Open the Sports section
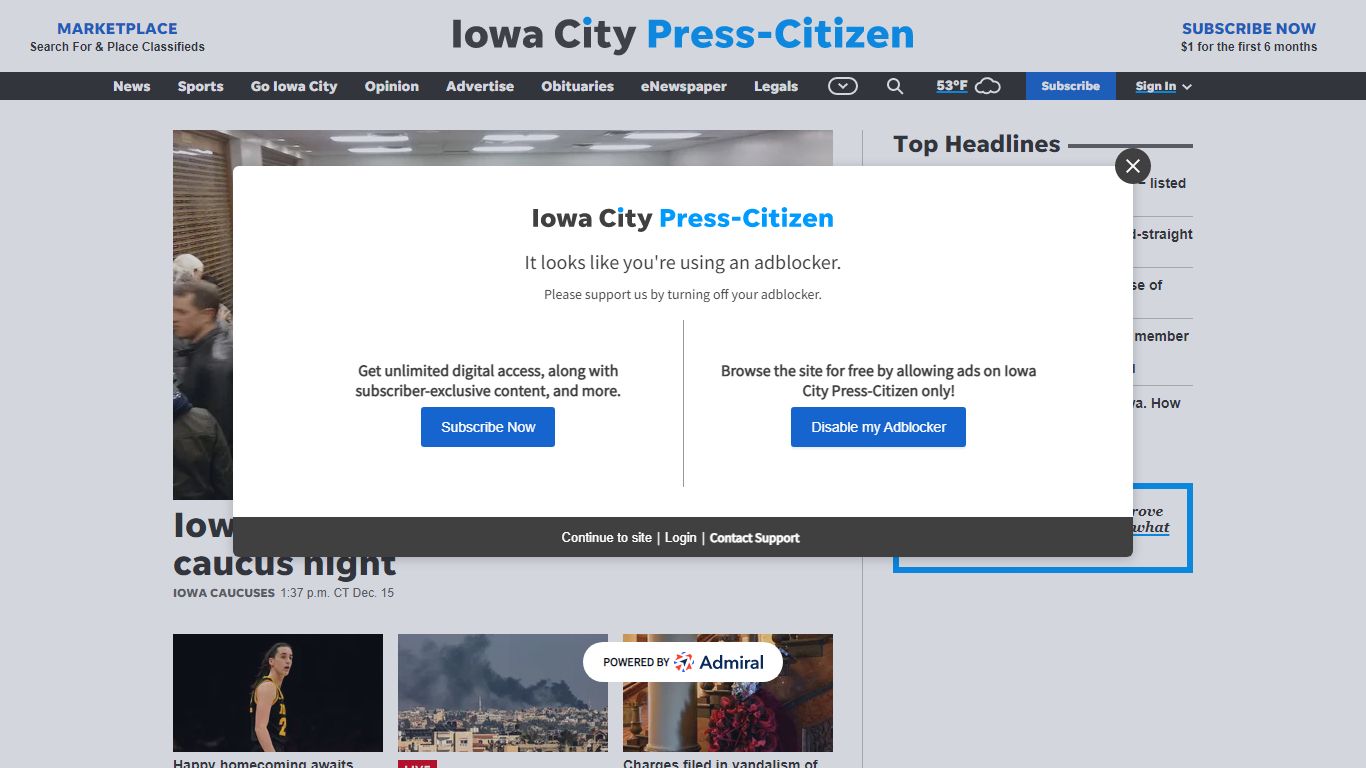Viewport: 1366px width, 768px height. click(200, 86)
